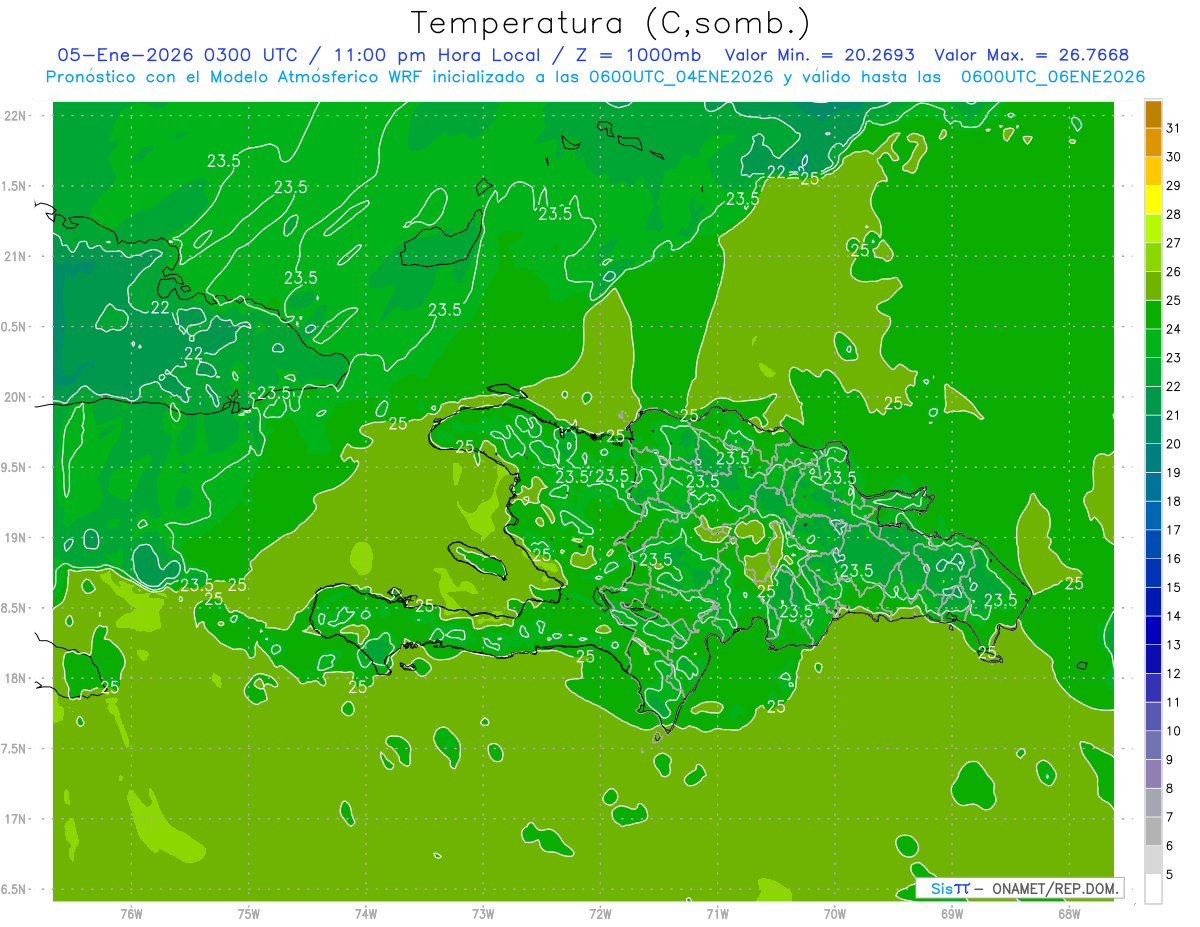The image size is (1200, 927).
Task: Click the color scale label "15"
Action: click(x=1174, y=588)
